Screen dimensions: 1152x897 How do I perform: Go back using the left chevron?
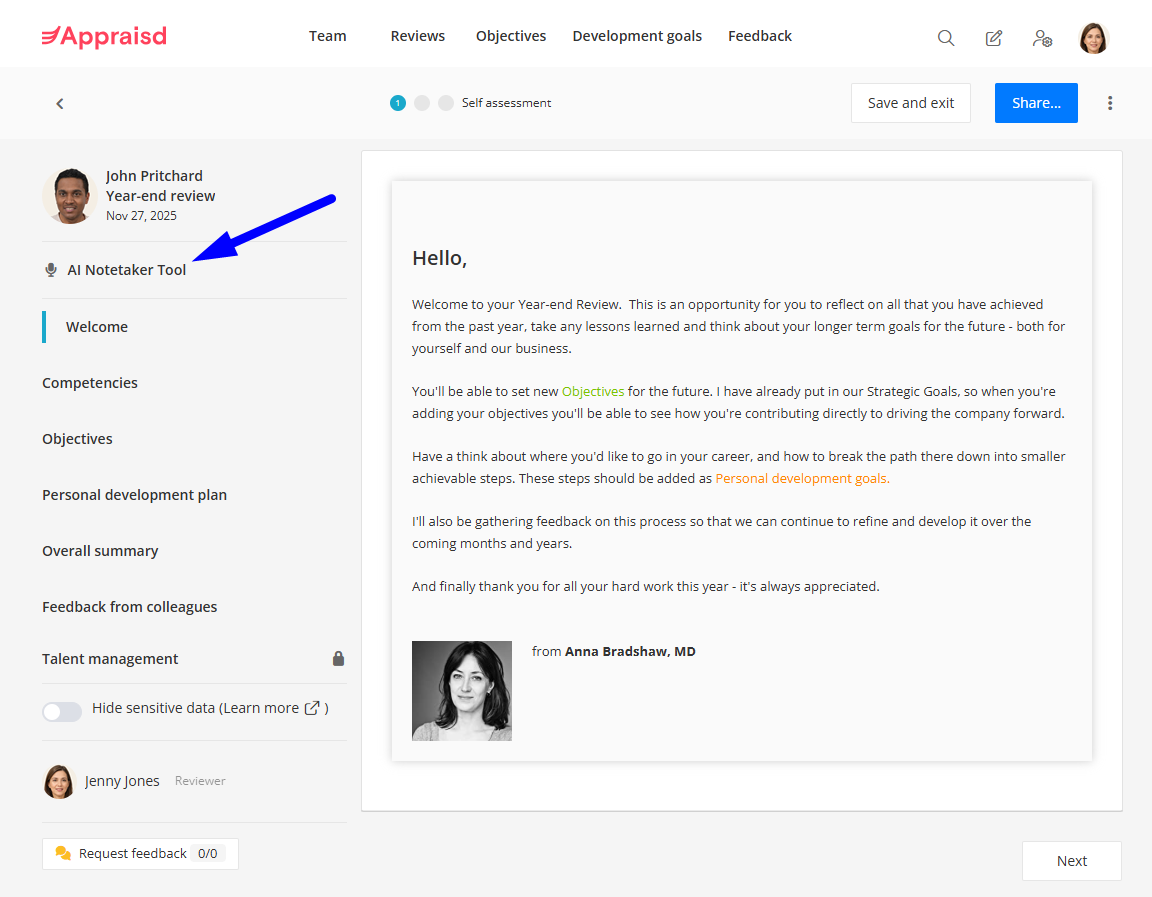[60, 103]
